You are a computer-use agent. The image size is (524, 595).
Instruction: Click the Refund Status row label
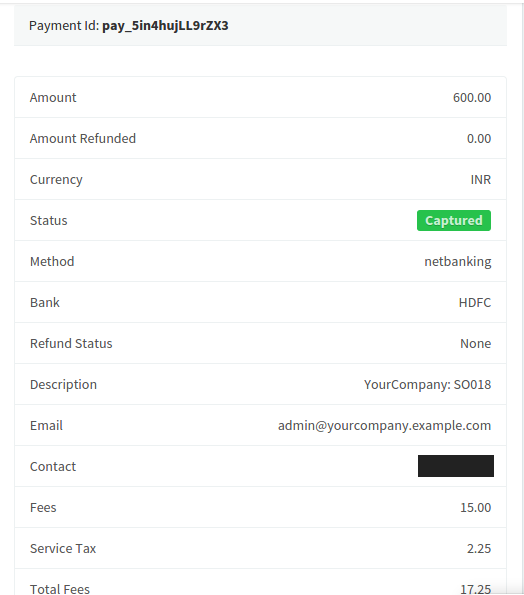[71, 343]
